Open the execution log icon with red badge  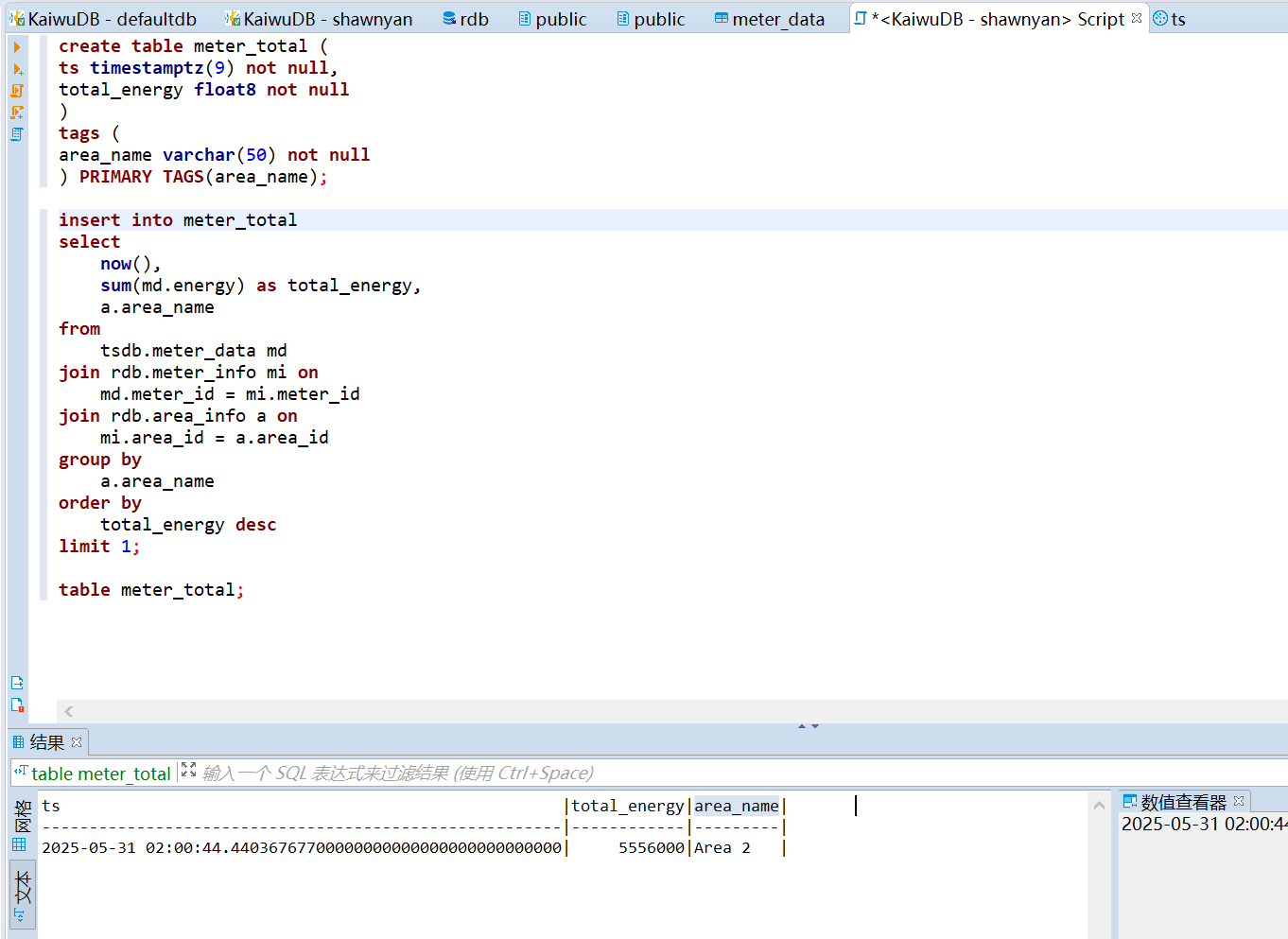coord(17,704)
